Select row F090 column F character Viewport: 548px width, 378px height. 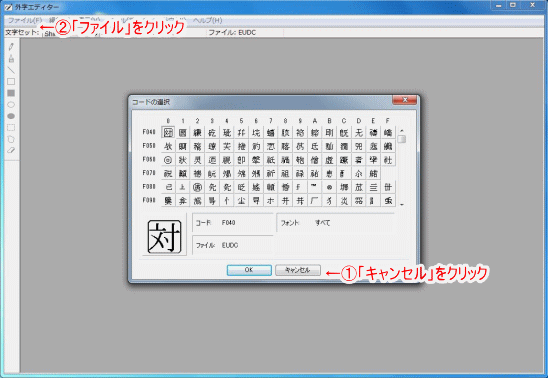pyautogui.click(x=388, y=201)
